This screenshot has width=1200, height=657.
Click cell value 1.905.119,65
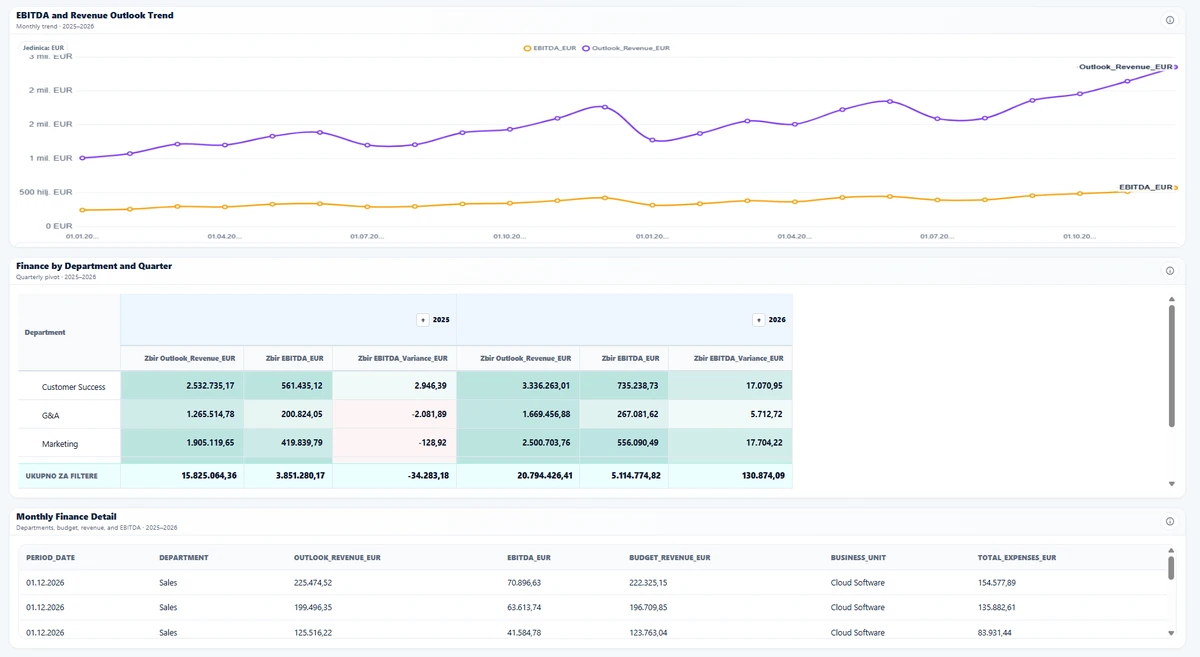pos(181,443)
